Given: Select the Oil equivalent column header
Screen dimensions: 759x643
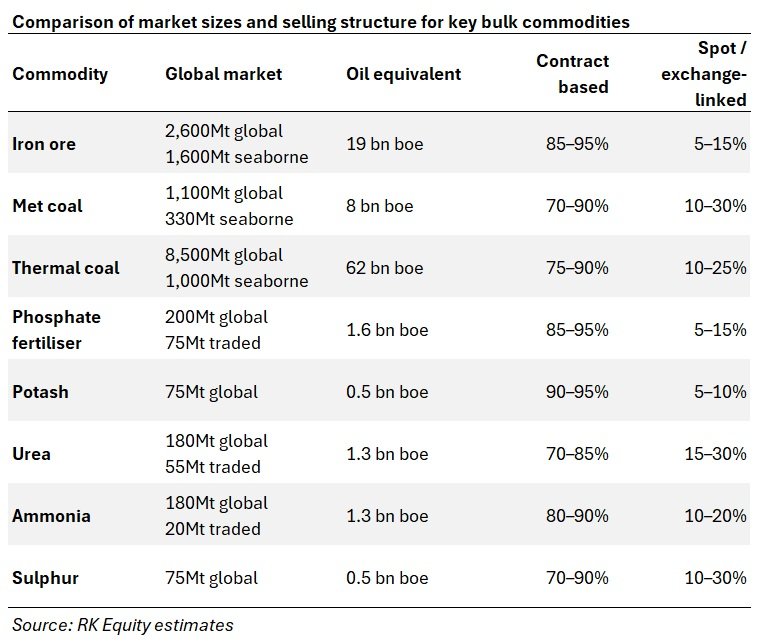Looking at the screenshot, I should pyautogui.click(x=403, y=74).
